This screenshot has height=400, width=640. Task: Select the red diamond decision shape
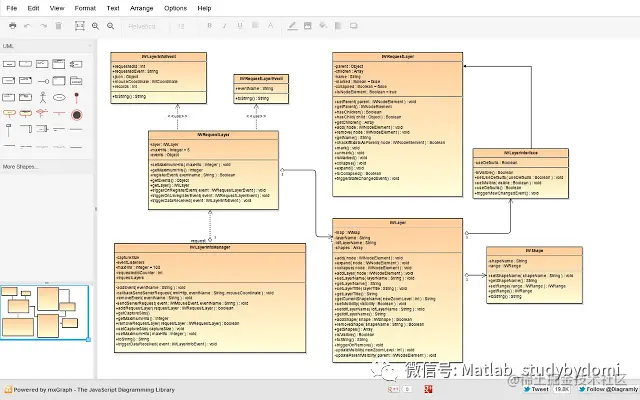pyautogui.click(x=42, y=113)
